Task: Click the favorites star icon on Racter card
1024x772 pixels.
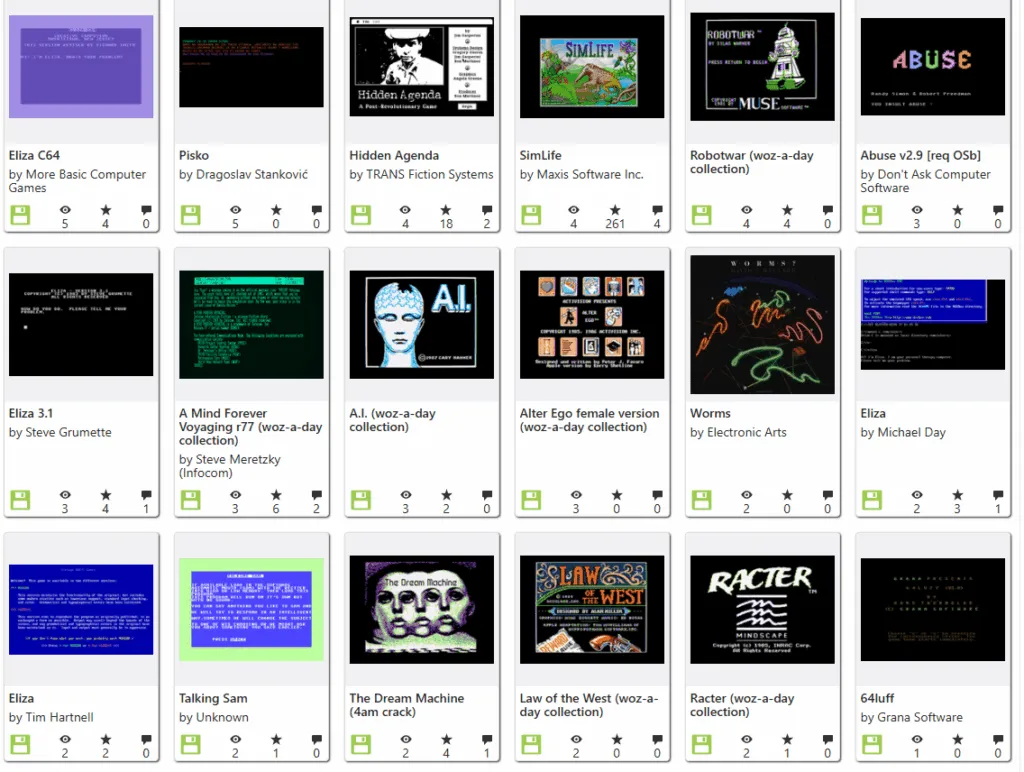Action: (787, 739)
